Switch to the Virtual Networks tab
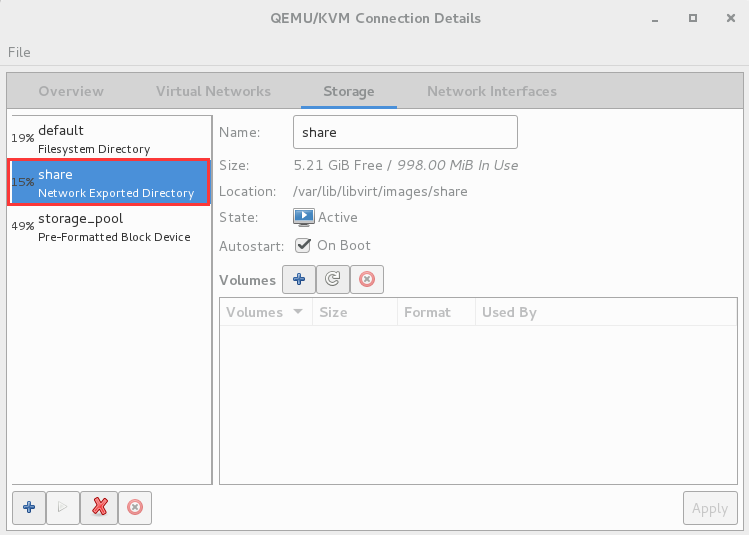This screenshot has width=749, height=535. (x=214, y=91)
